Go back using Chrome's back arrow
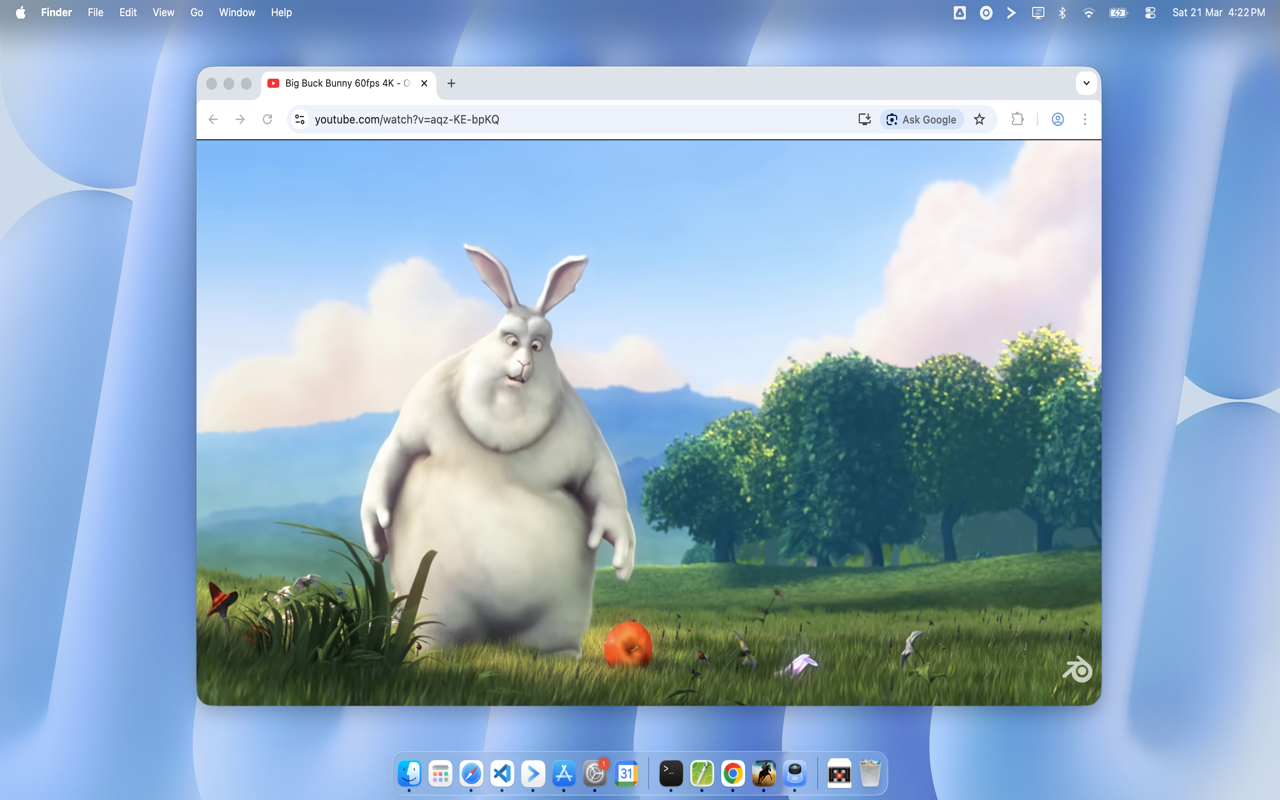This screenshot has height=800, width=1280. [213, 119]
